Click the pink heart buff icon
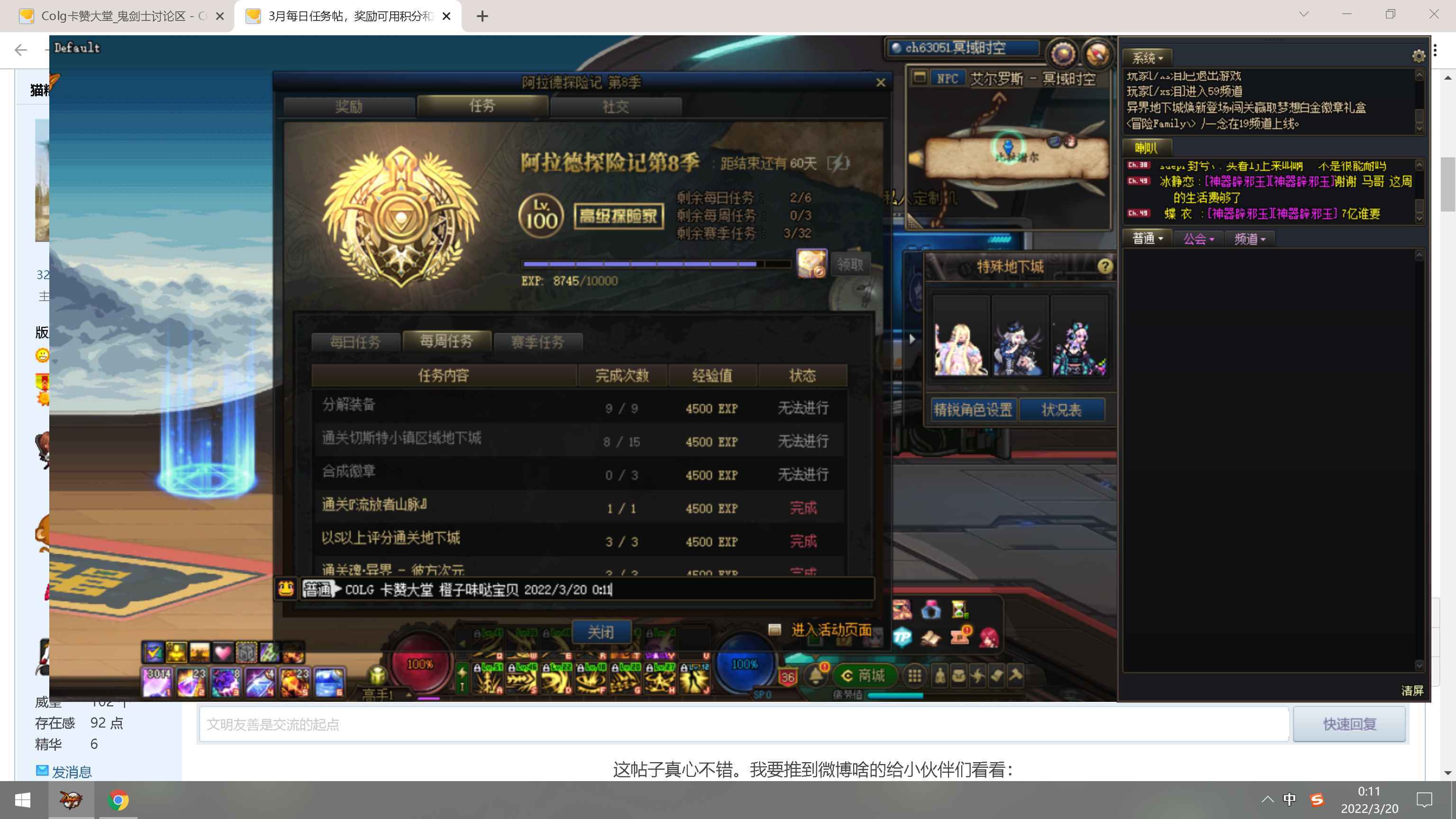The width and height of the screenshot is (1456, 819). pyautogui.click(x=223, y=653)
